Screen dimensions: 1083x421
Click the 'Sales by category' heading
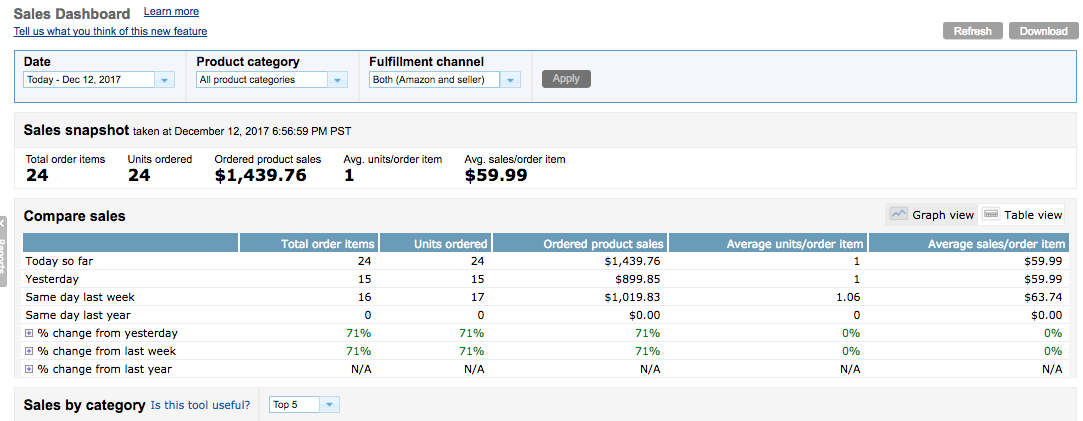pyautogui.click(x=84, y=405)
